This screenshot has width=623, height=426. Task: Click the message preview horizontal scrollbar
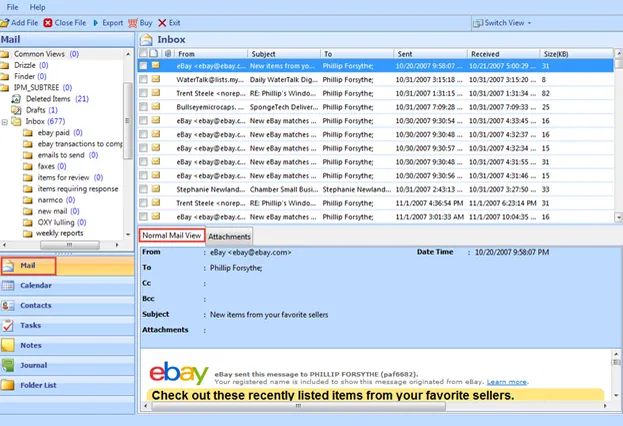[298, 406]
